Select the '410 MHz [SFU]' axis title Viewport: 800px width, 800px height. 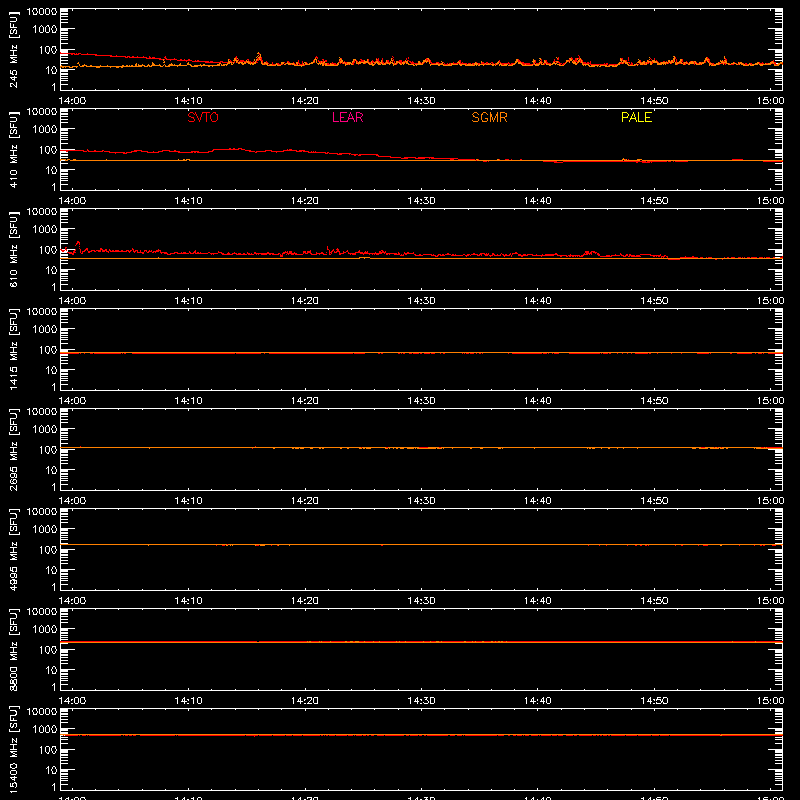[x=13, y=149]
